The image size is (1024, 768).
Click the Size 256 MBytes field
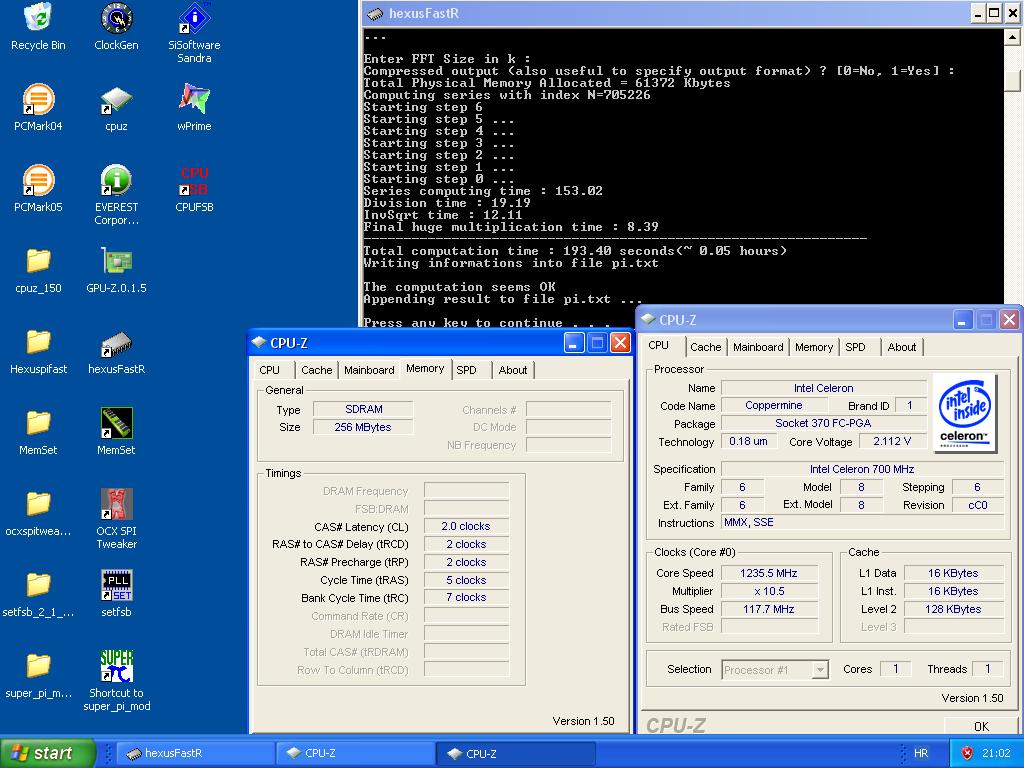363,427
